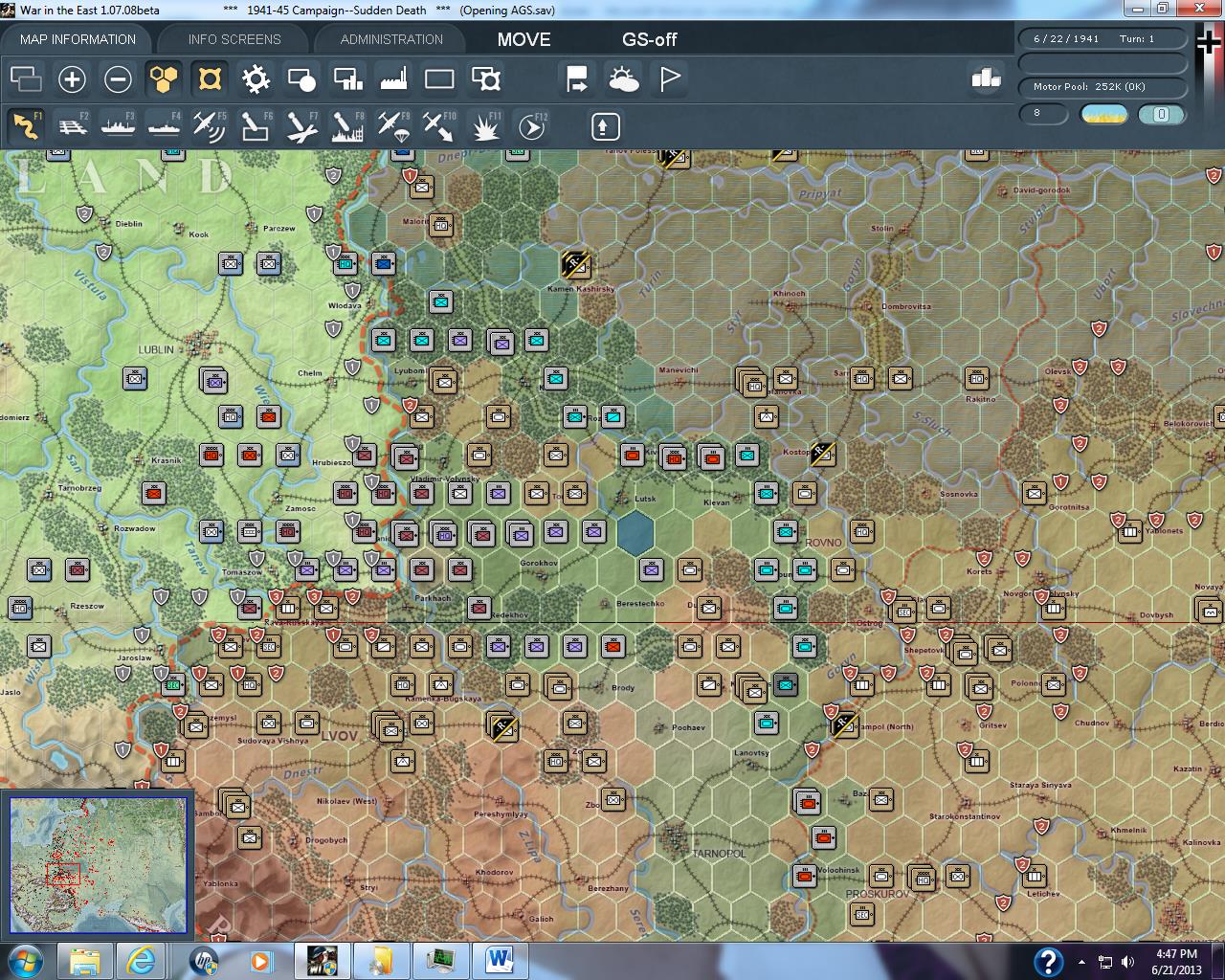Toggle the yellow unit-frame highlight icon

coord(210,78)
